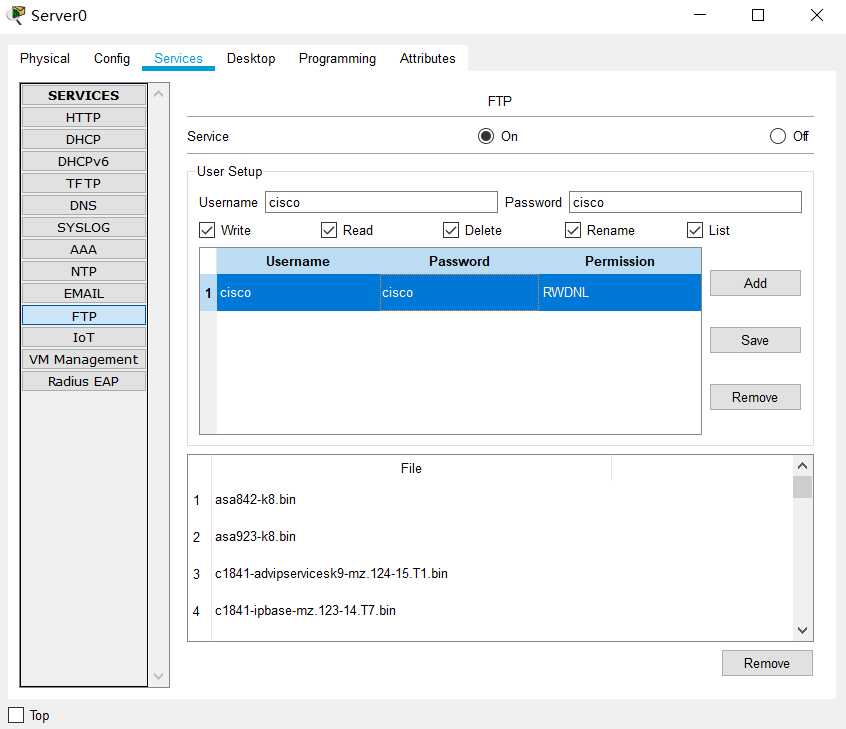Go to the Attributes tab
This screenshot has width=846, height=729.
(427, 58)
